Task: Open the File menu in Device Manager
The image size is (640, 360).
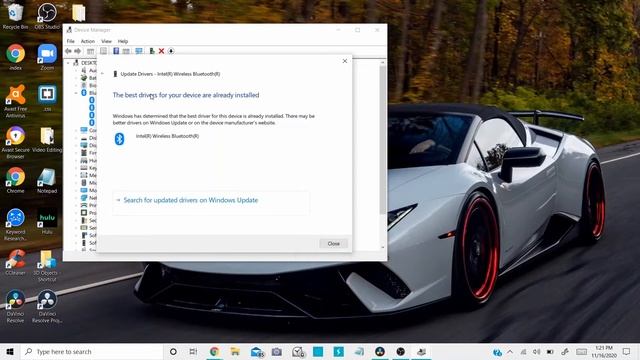Action: [x=71, y=41]
